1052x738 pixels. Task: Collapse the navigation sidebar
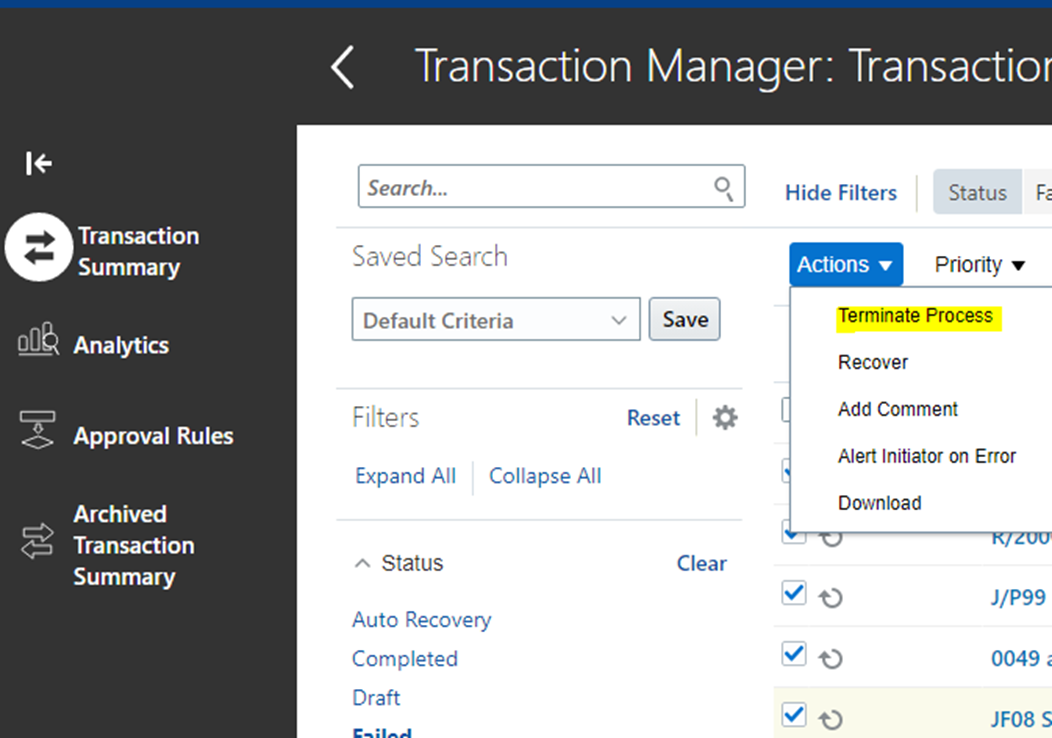pyautogui.click(x=37, y=163)
